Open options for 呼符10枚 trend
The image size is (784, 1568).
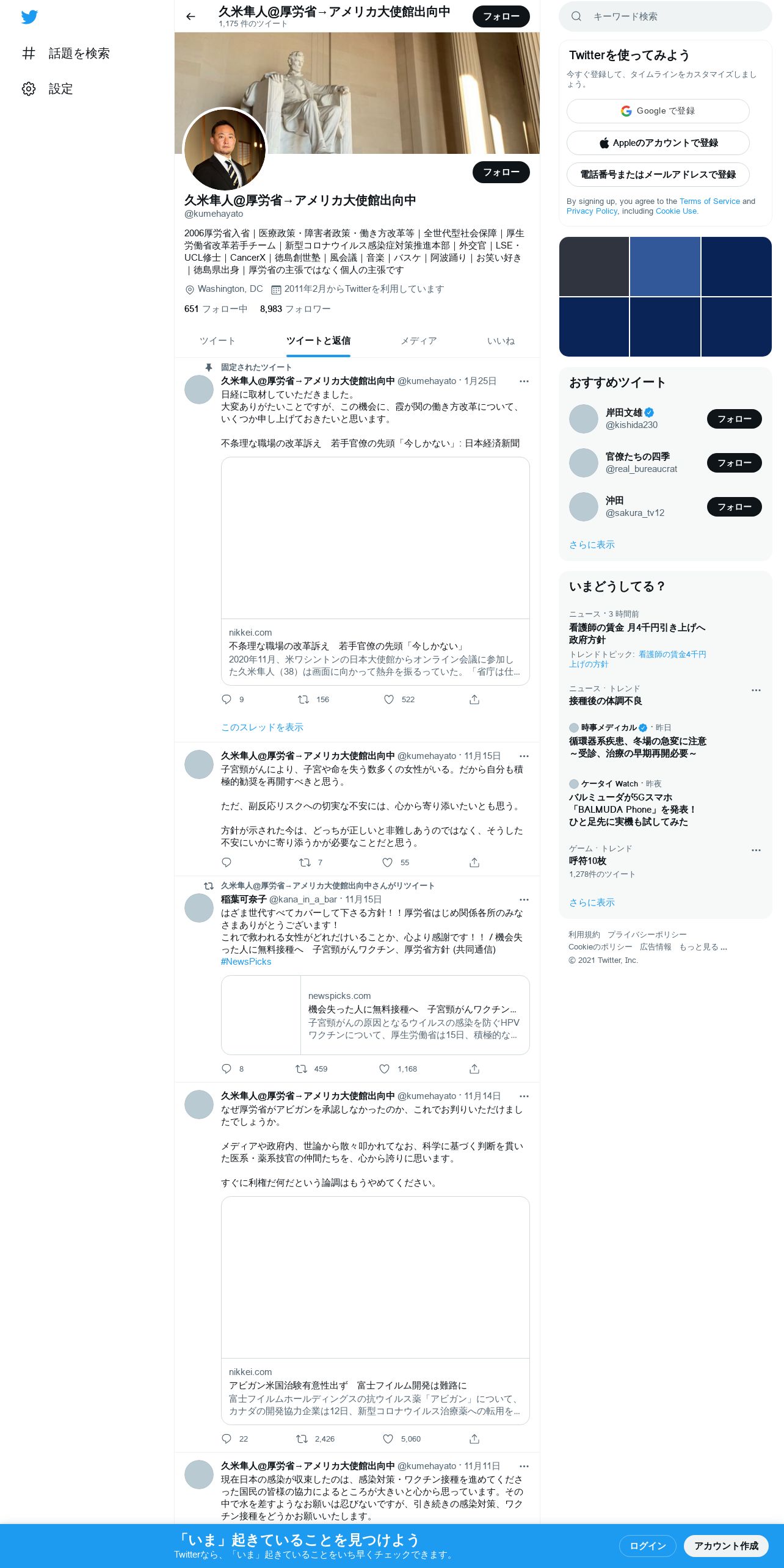tap(756, 850)
